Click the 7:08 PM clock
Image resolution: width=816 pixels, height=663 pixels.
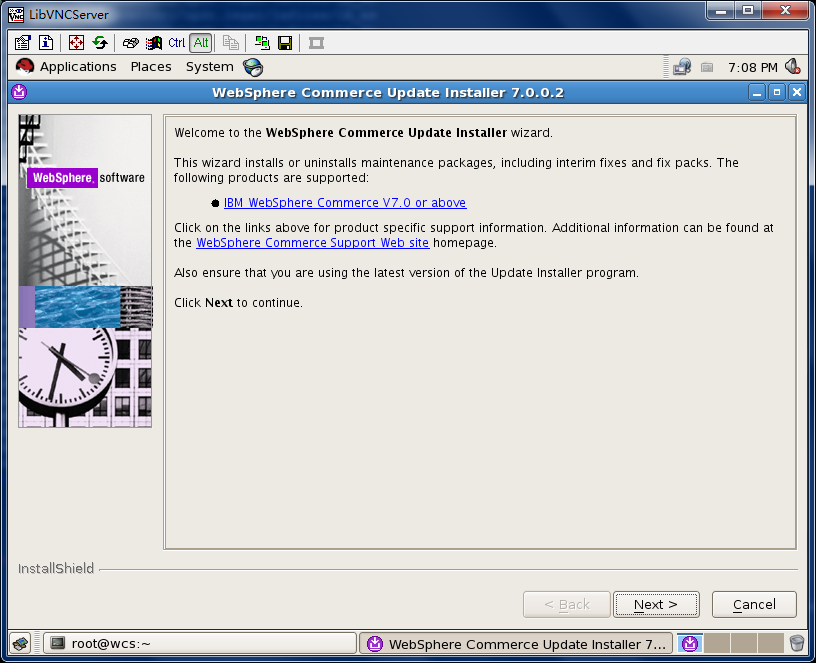753,68
